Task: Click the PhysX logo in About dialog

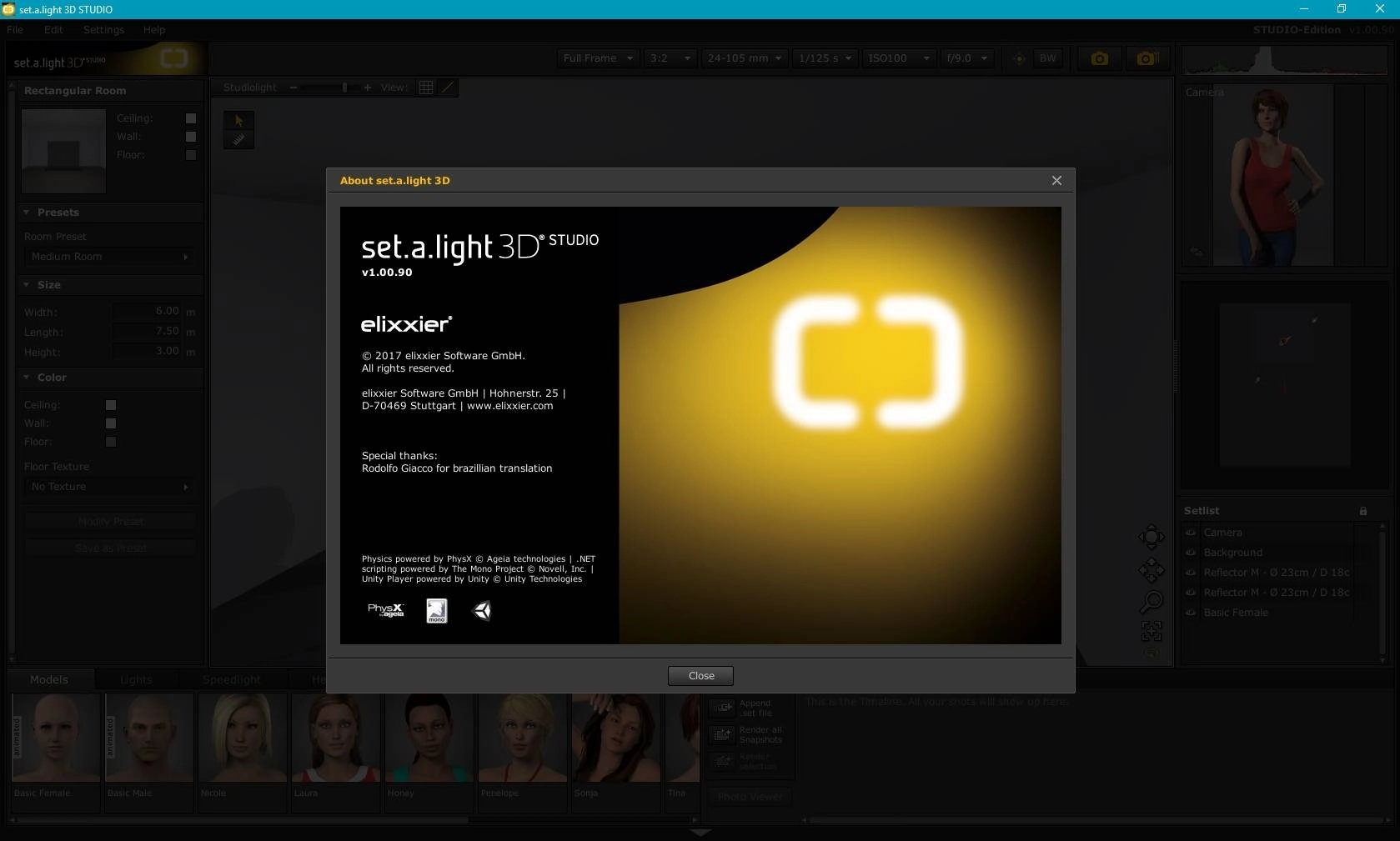Action: [385, 610]
